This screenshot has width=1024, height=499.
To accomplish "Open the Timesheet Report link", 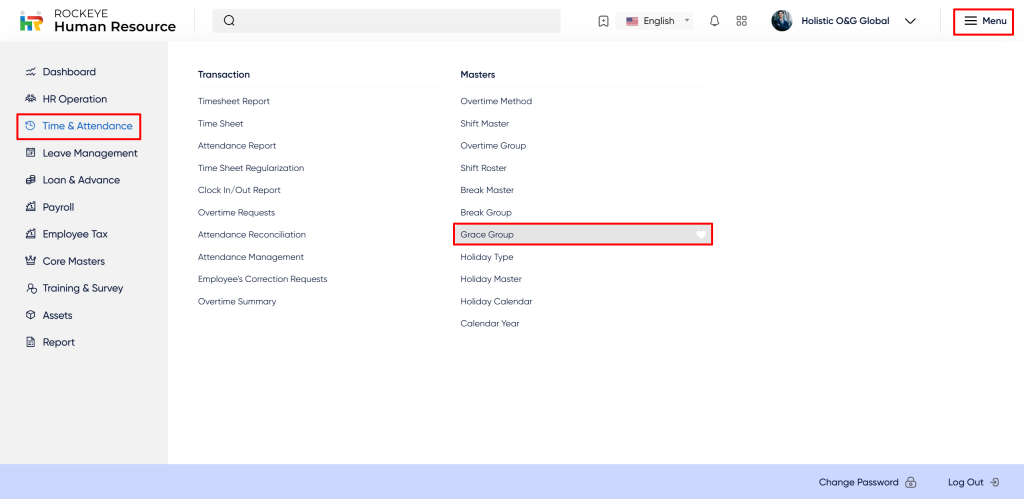I will pyautogui.click(x=234, y=101).
